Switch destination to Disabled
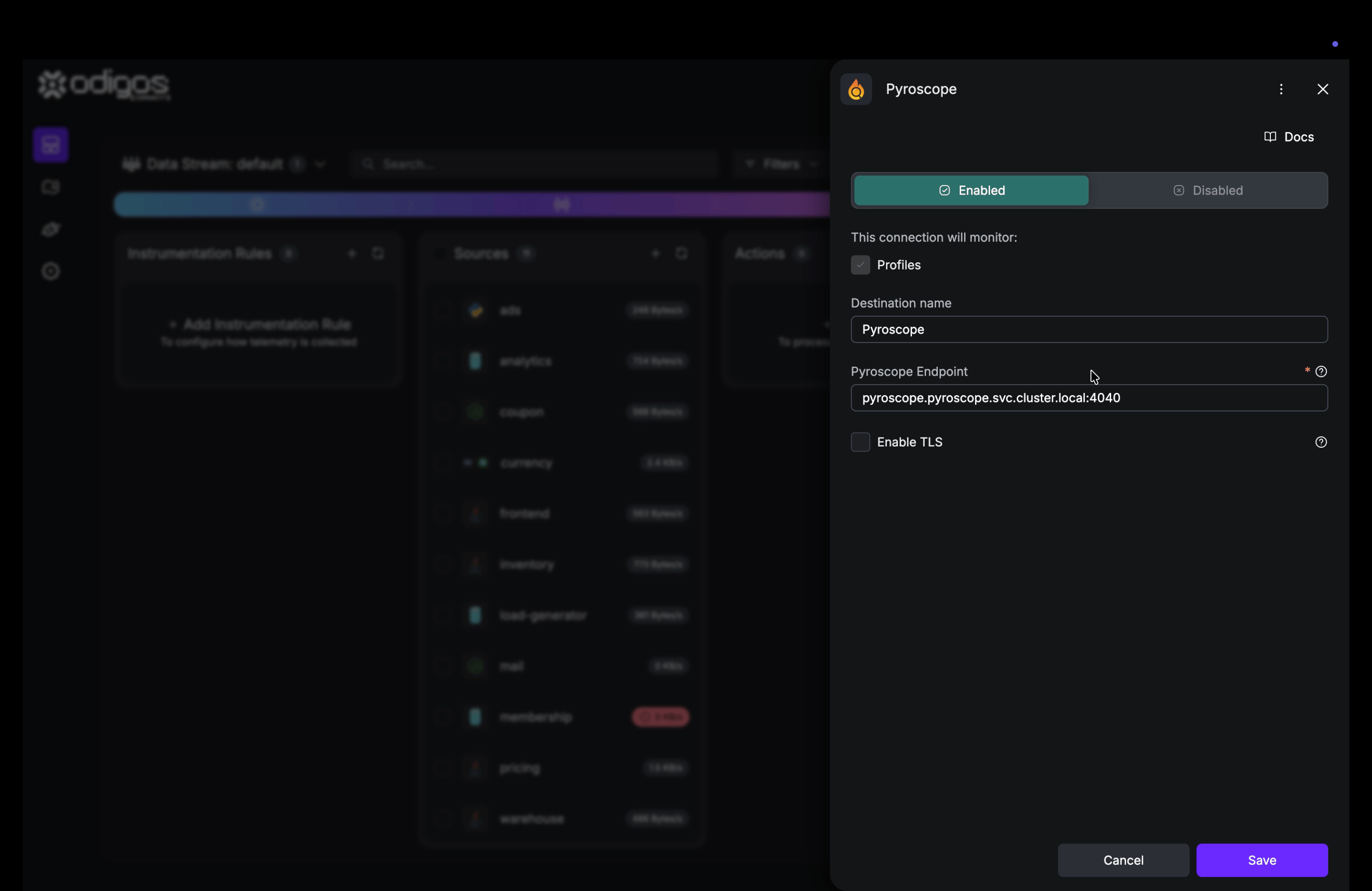Image resolution: width=1372 pixels, height=891 pixels. 1208,191
